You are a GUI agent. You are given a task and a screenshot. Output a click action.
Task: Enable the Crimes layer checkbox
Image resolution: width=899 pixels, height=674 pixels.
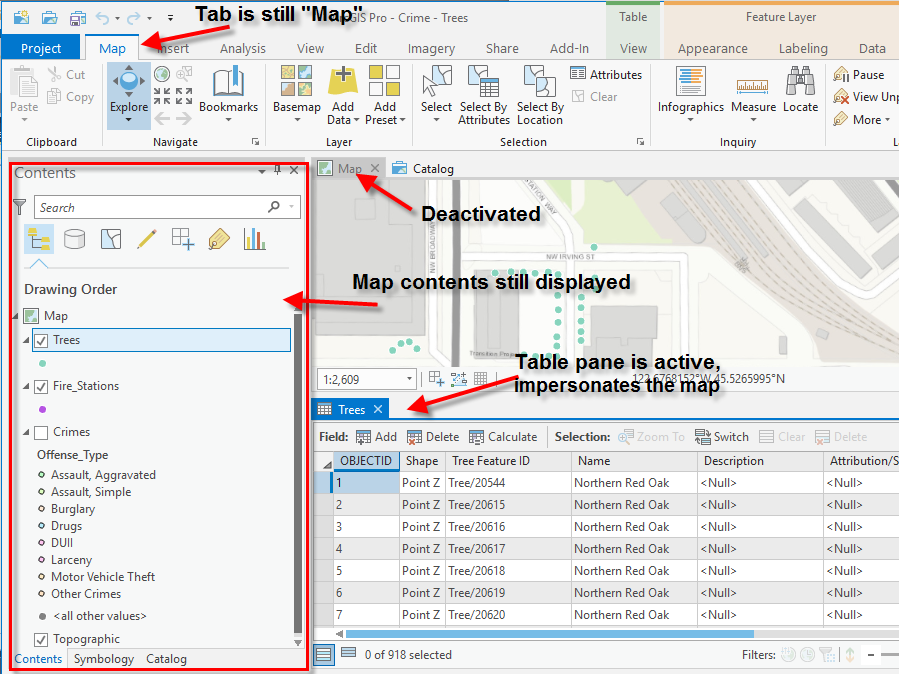point(41,432)
